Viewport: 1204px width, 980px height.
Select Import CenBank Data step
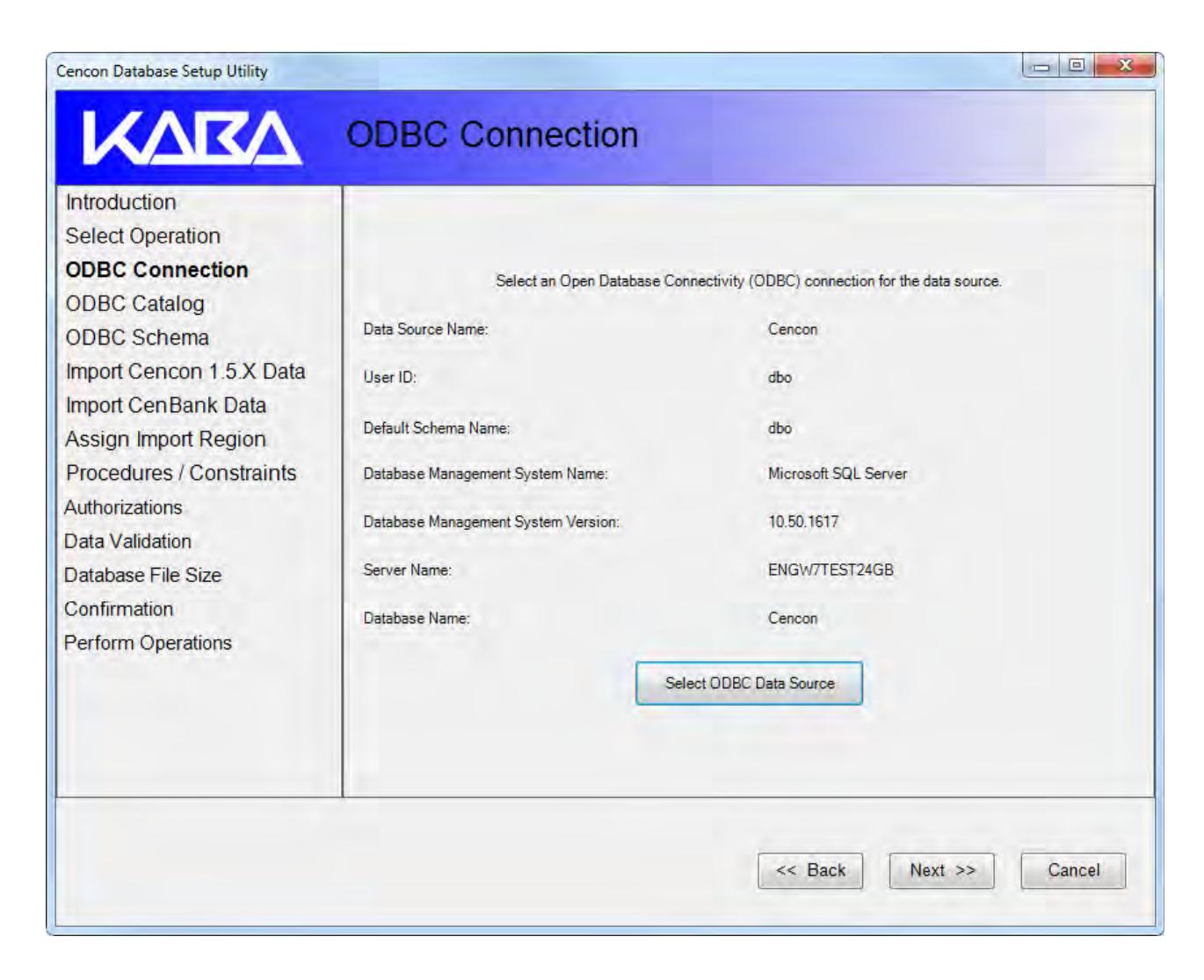[165, 405]
